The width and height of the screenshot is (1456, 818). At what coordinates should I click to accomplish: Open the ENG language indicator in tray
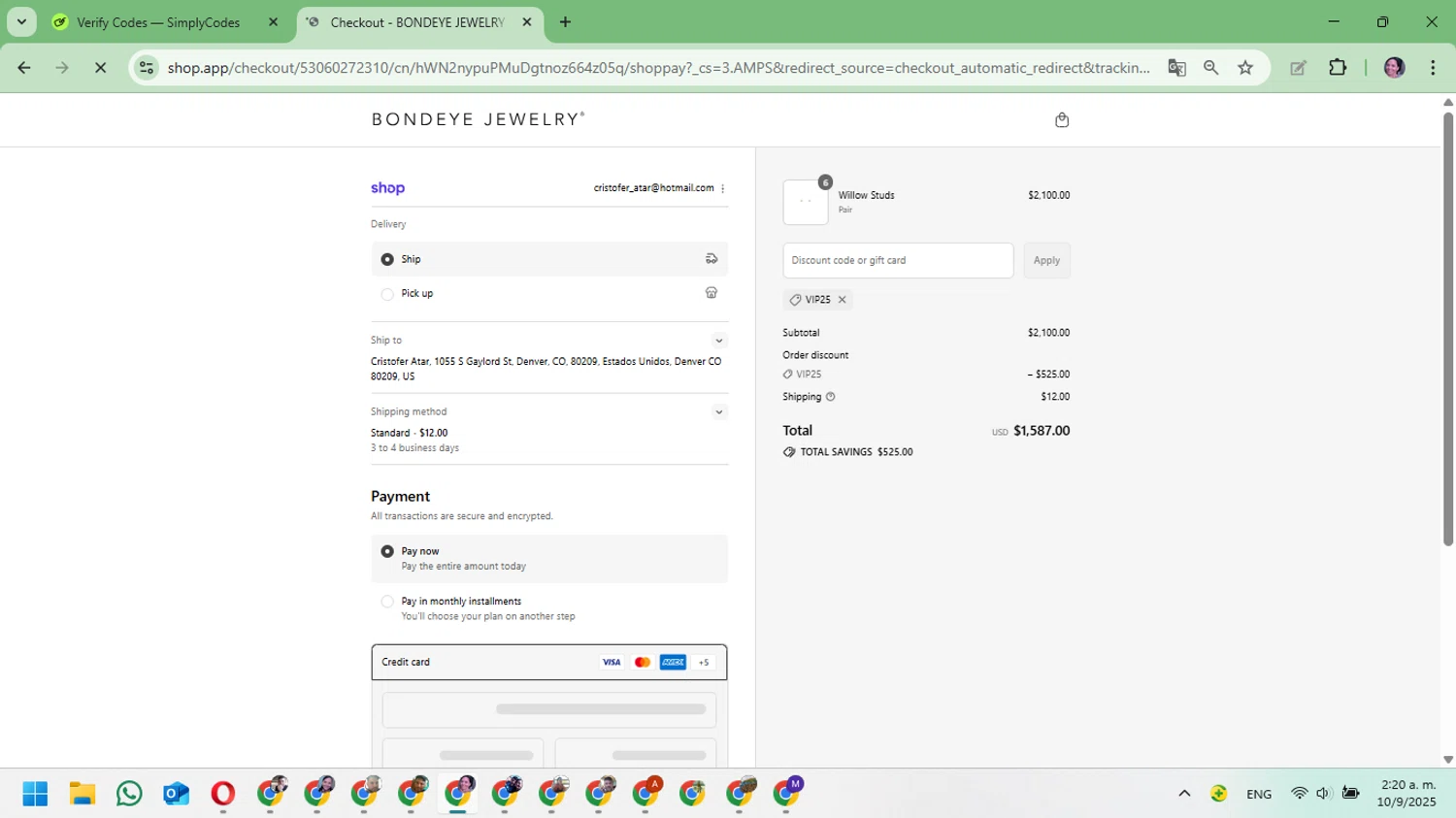point(1259,794)
